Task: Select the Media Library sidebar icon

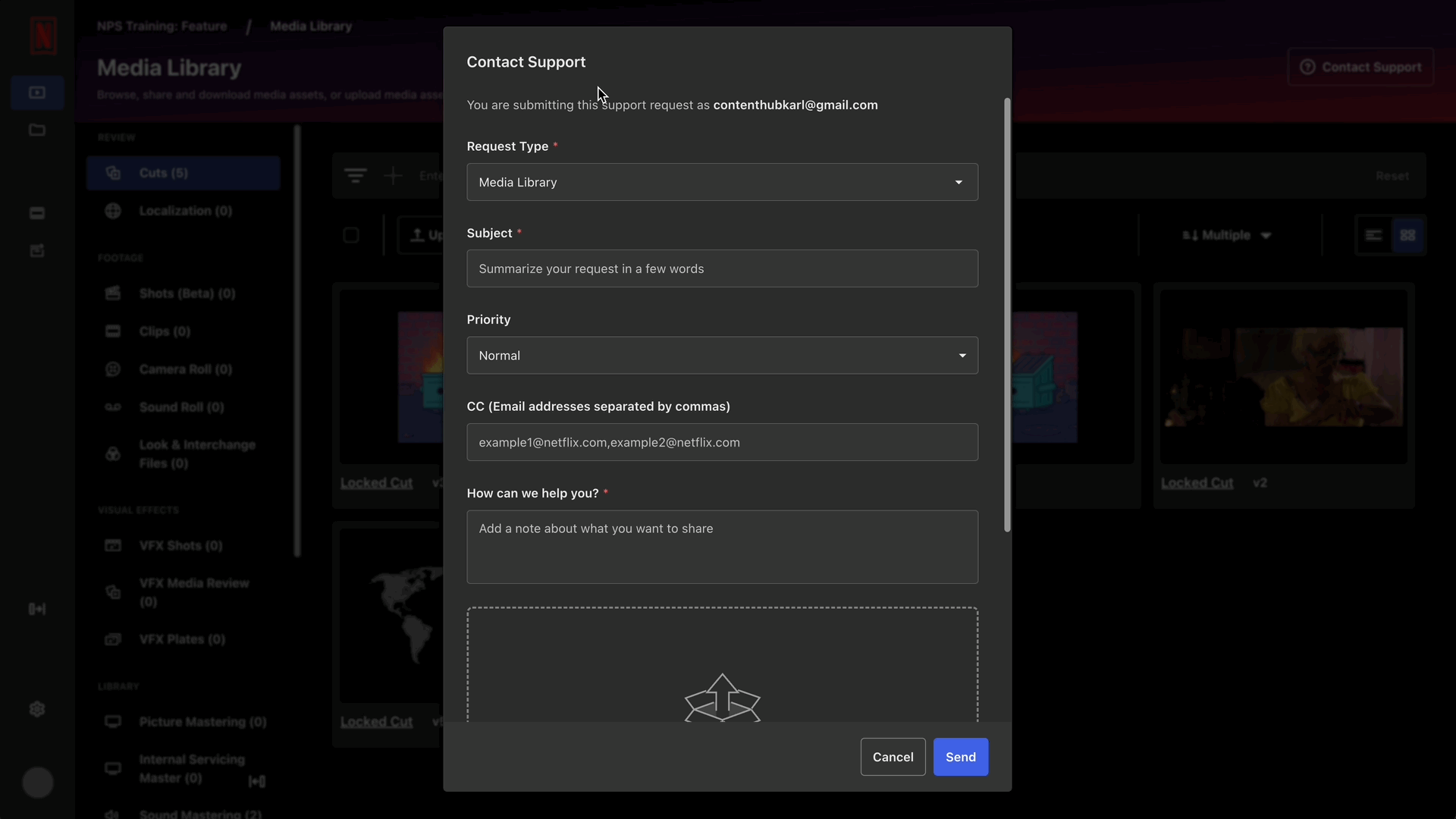Action: (x=37, y=93)
